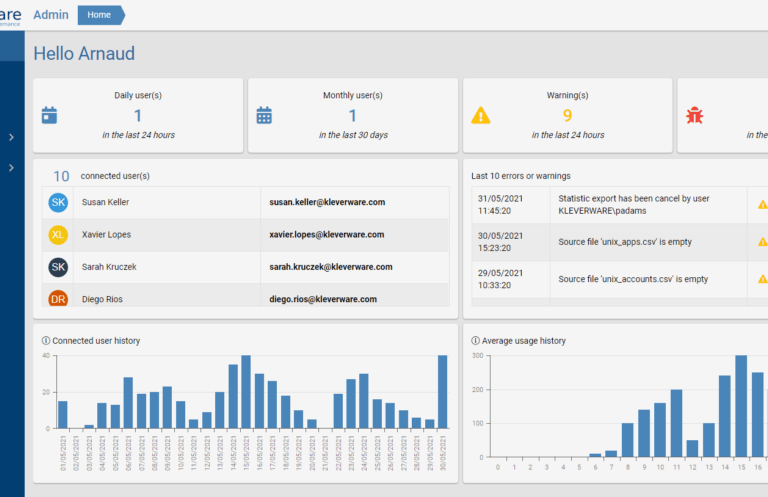
Task: Click diego.rios@kleverware.com email
Action: (323, 299)
